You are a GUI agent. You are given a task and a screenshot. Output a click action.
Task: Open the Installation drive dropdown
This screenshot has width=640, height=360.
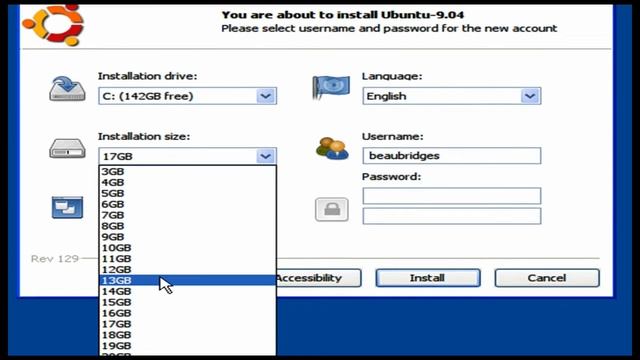point(187,96)
